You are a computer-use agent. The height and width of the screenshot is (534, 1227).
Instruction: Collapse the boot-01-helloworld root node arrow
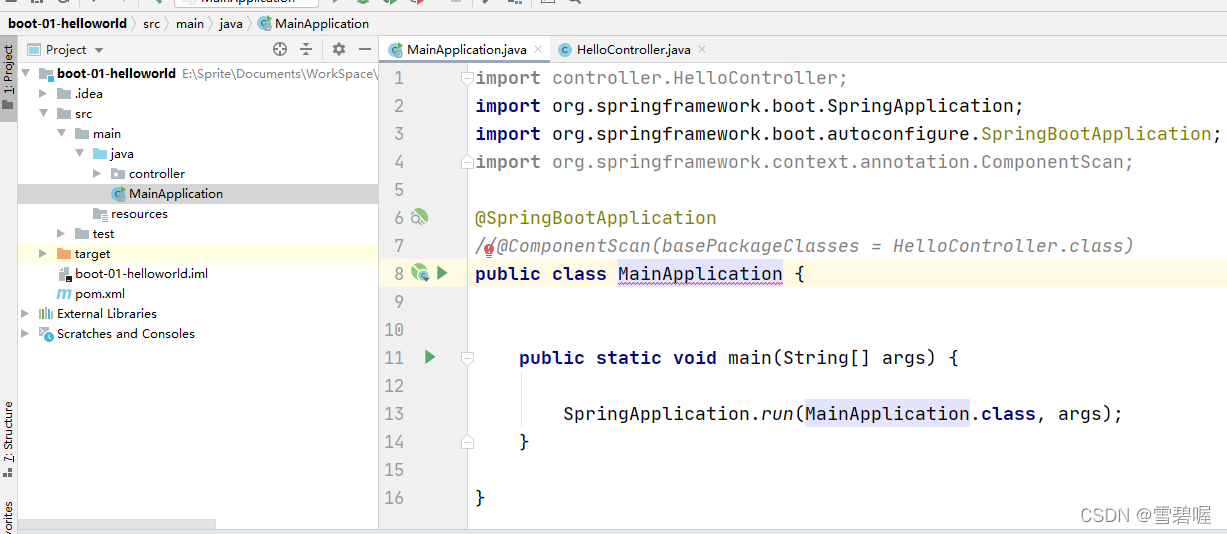tap(25, 73)
